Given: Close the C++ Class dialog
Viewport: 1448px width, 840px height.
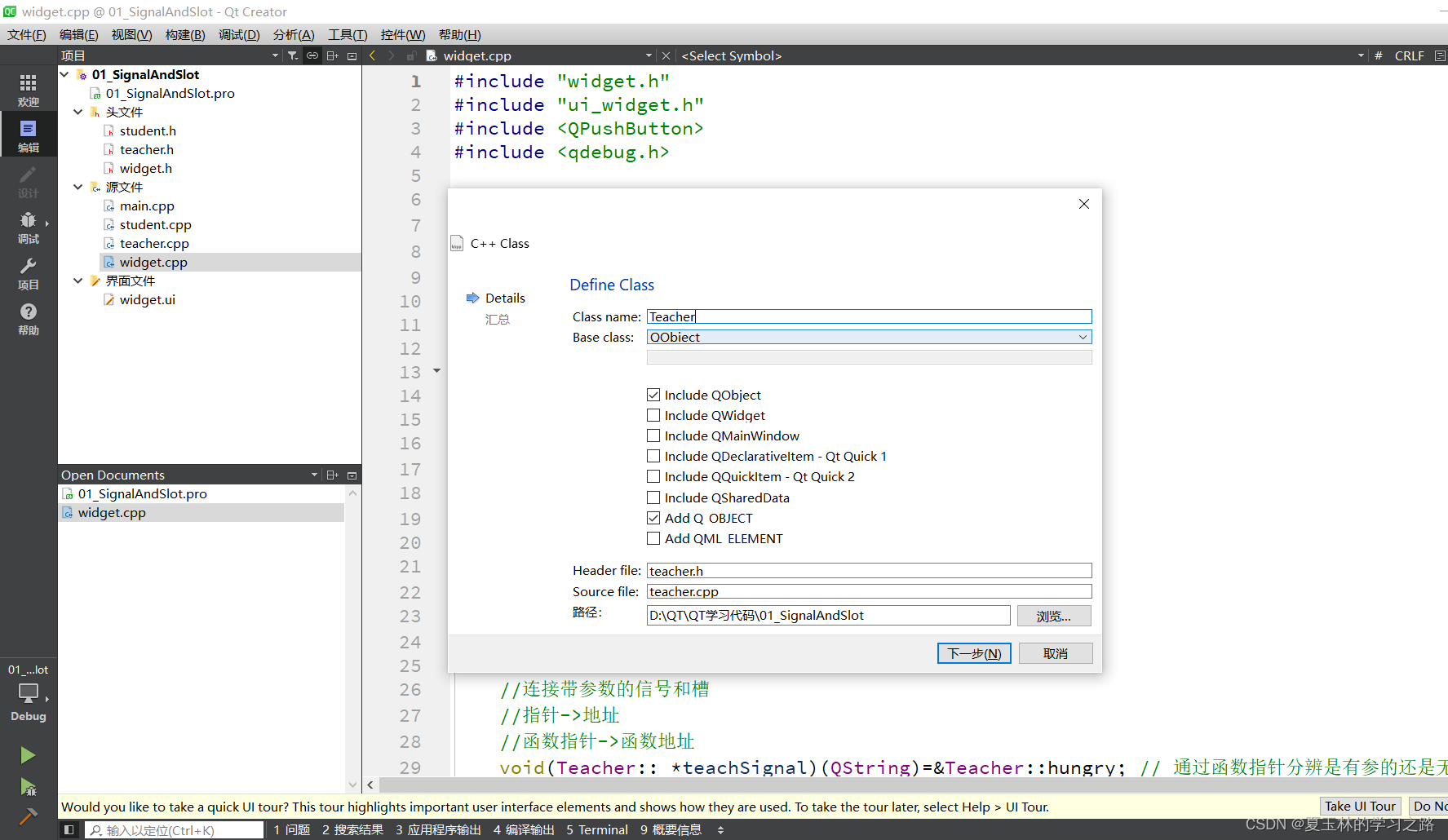Looking at the screenshot, I should (x=1084, y=204).
